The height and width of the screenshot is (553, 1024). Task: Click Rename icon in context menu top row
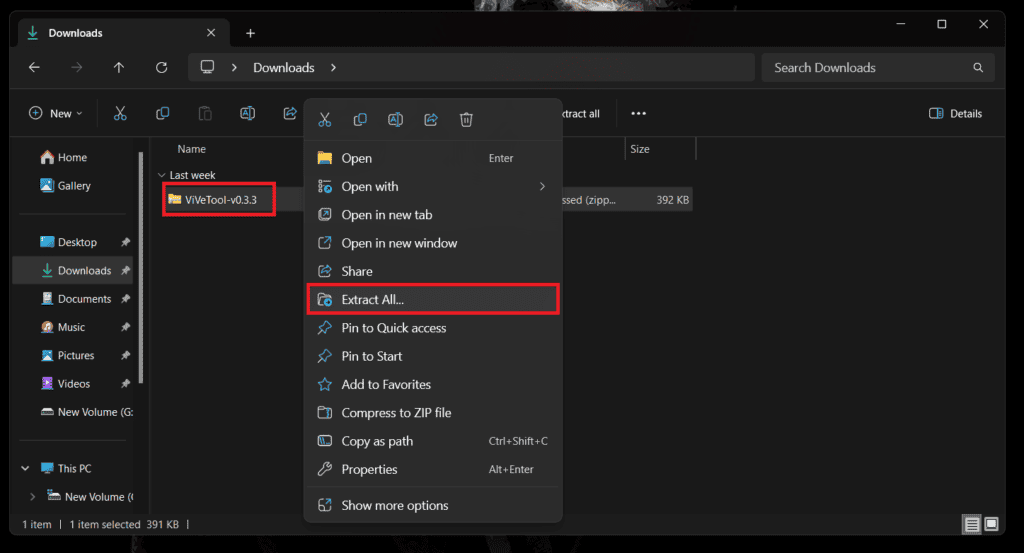395,119
